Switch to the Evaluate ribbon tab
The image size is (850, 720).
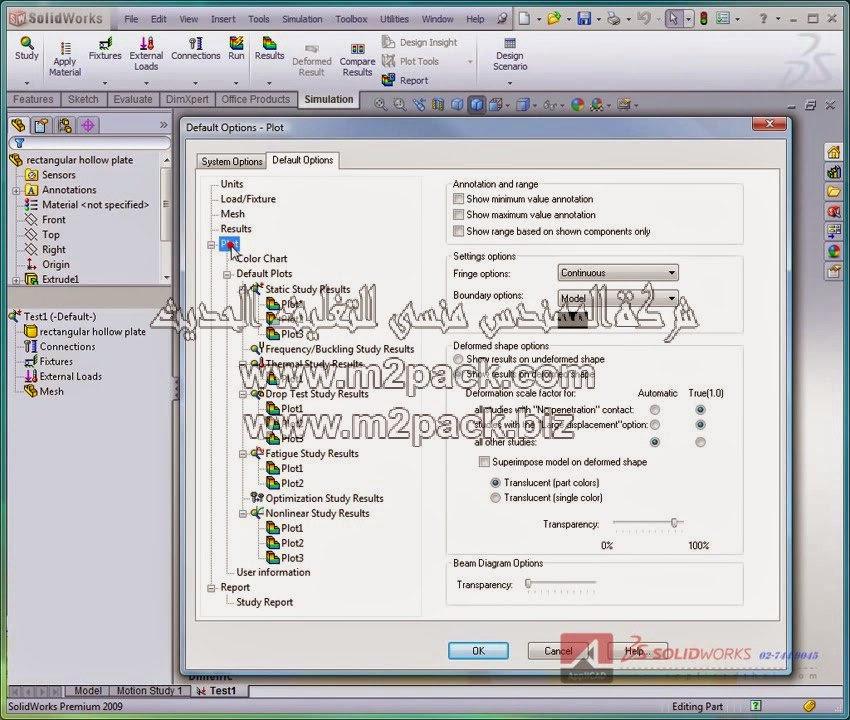[133, 99]
